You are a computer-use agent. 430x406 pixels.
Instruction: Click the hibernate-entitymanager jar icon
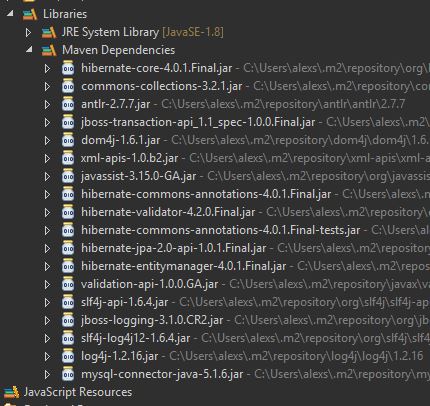68,266
